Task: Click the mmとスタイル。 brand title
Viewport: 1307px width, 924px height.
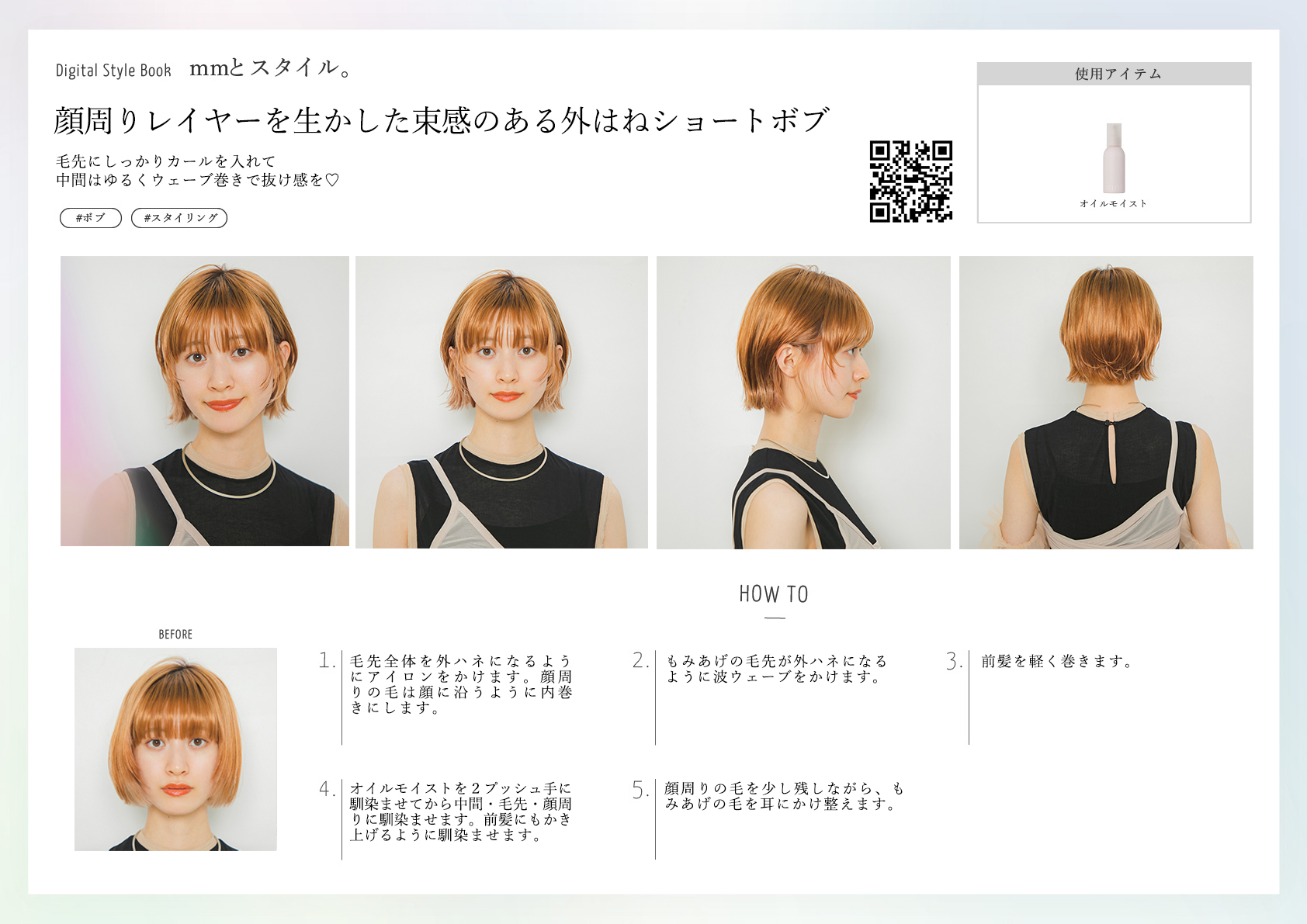Action: coord(271,68)
